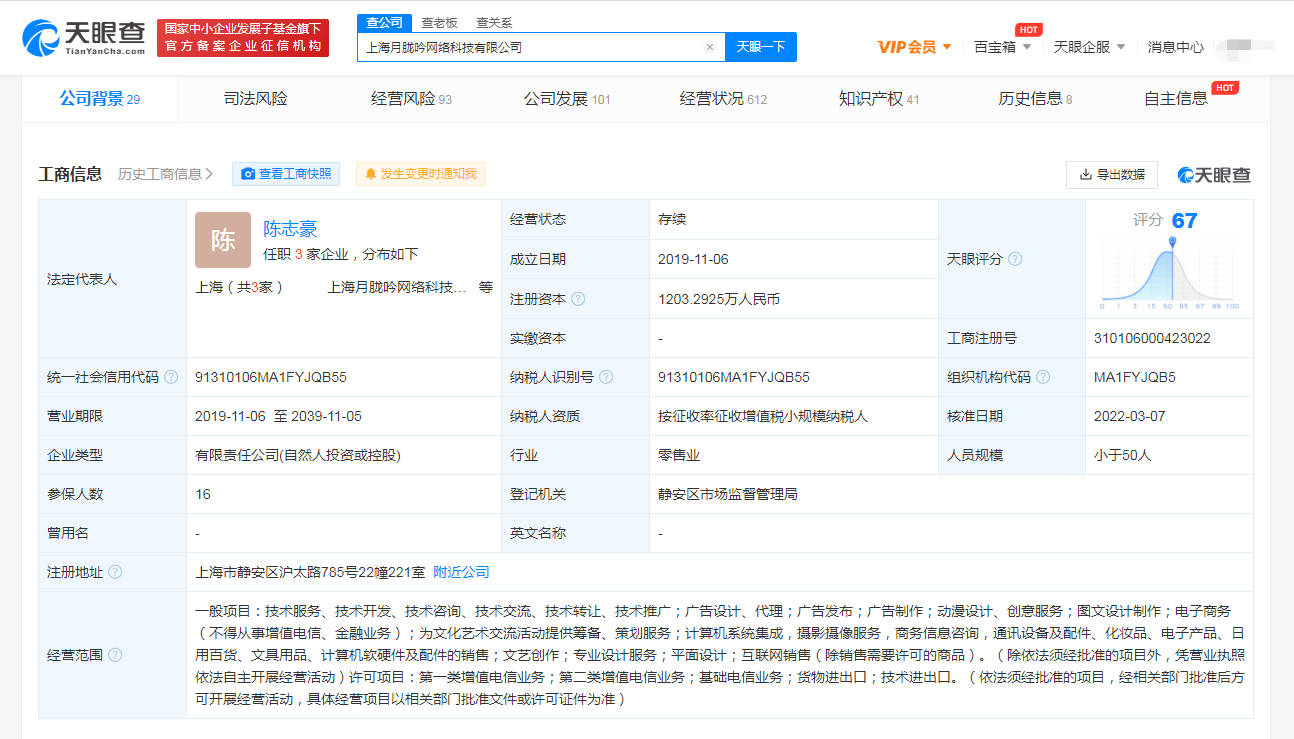Click 查看工商快照 button
This screenshot has height=739, width=1294.
[286, 174]
